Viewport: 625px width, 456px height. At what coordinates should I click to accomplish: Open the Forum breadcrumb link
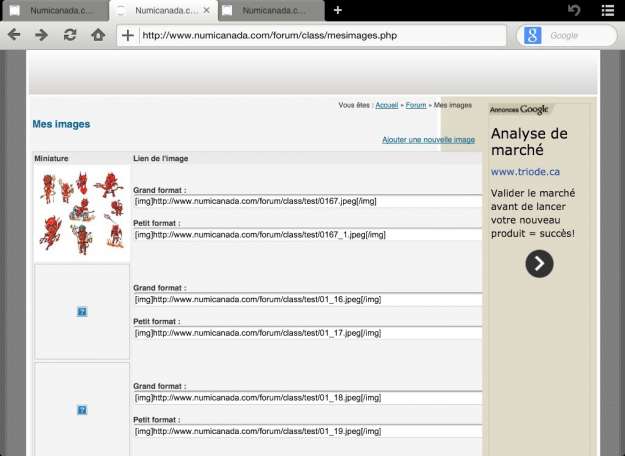pos(416,105)
